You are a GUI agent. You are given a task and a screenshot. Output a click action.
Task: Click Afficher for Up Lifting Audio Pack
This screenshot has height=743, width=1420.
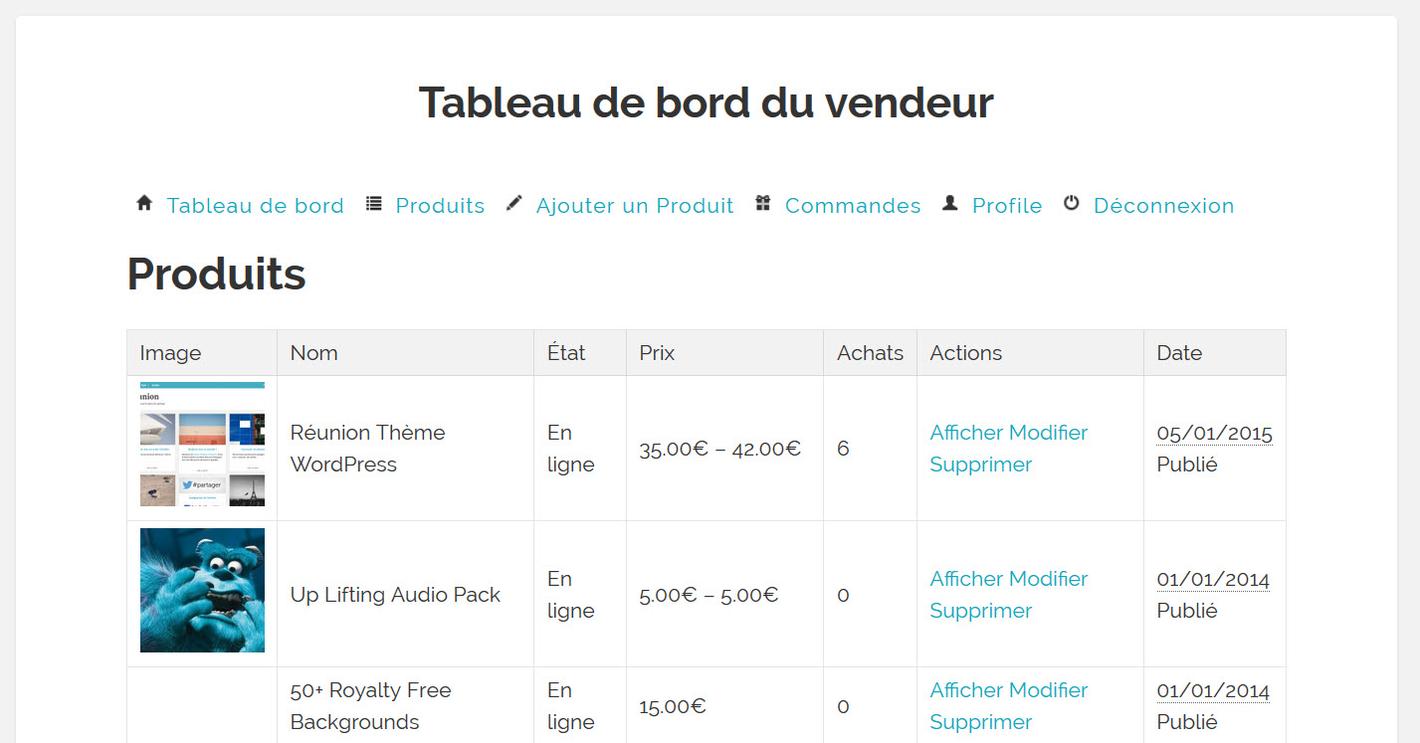pos(968,578)
